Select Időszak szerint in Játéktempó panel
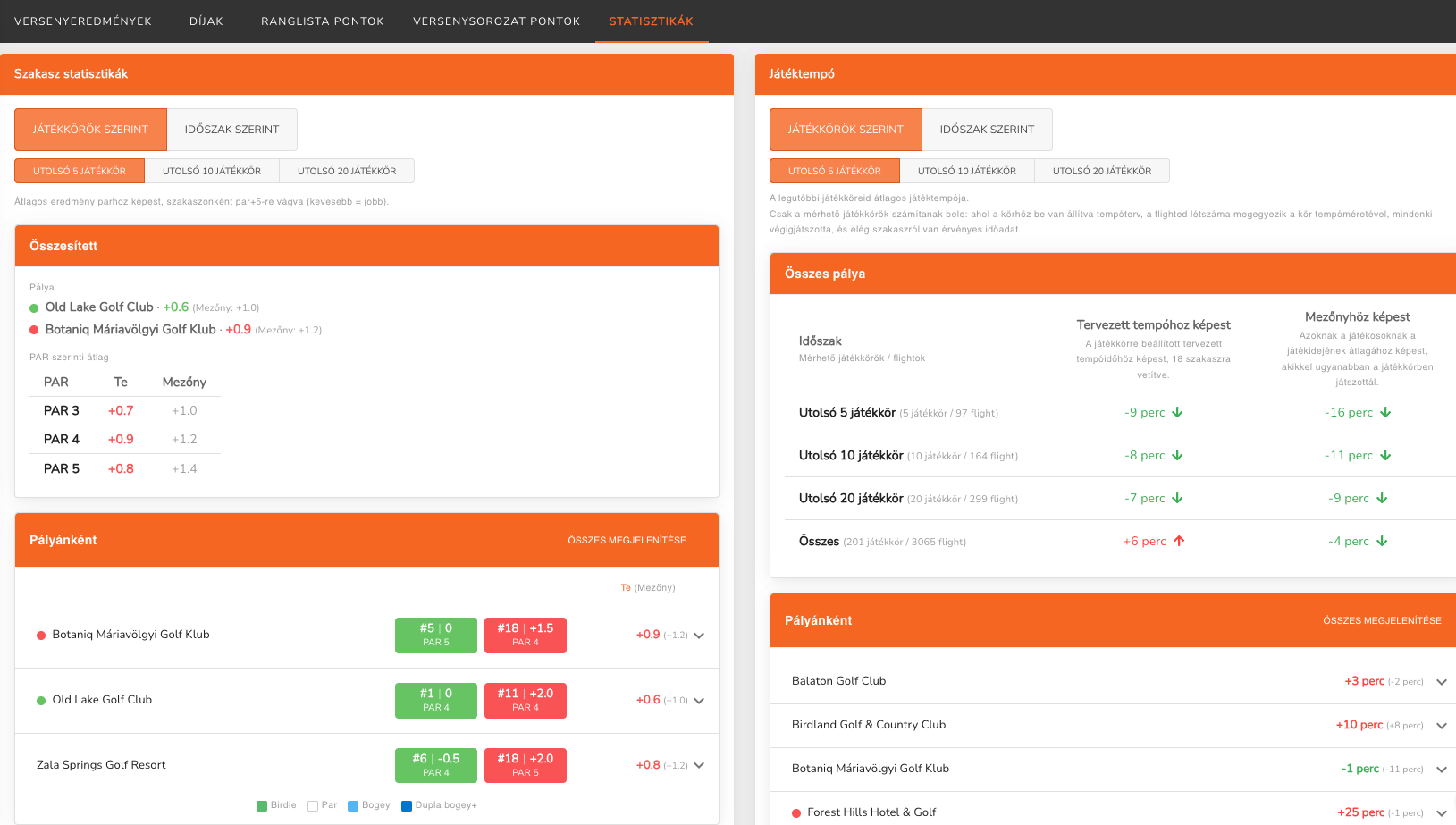Screen dimensions: 1456x825 [988, 130]
